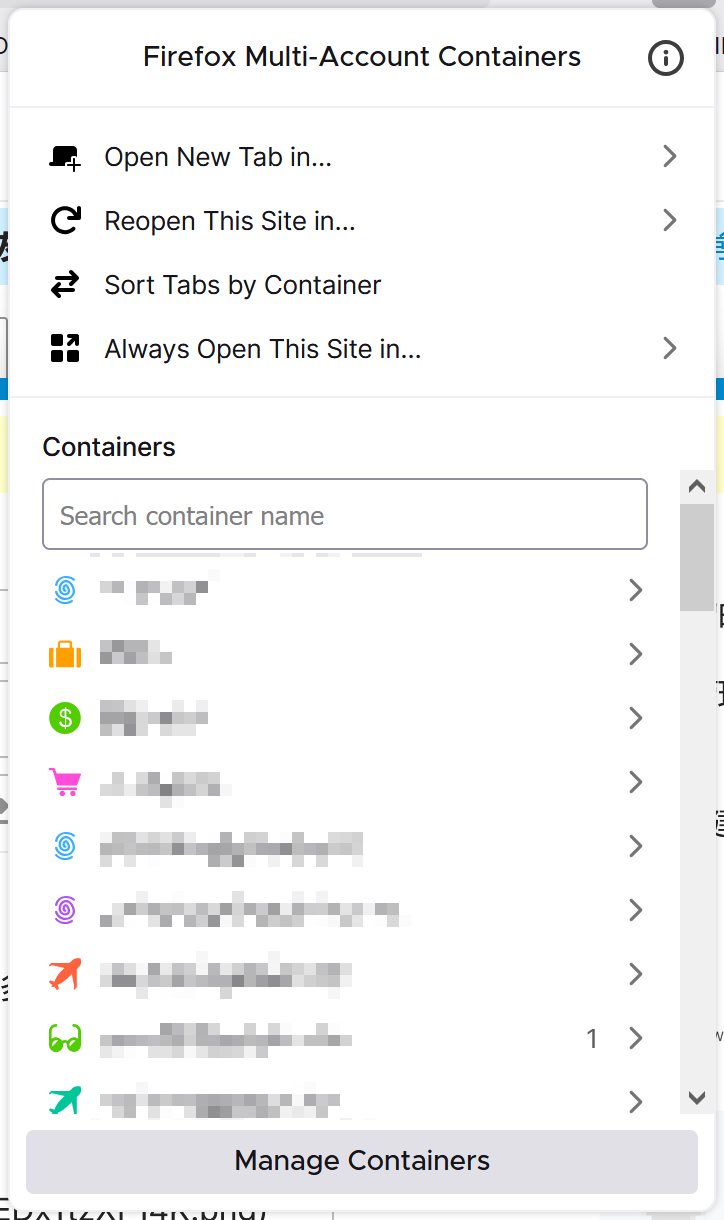This screenshot has width=724, height=1220.
Task: Expand Always Open This Site in… chevron
Action: click(x=670, y=349)
